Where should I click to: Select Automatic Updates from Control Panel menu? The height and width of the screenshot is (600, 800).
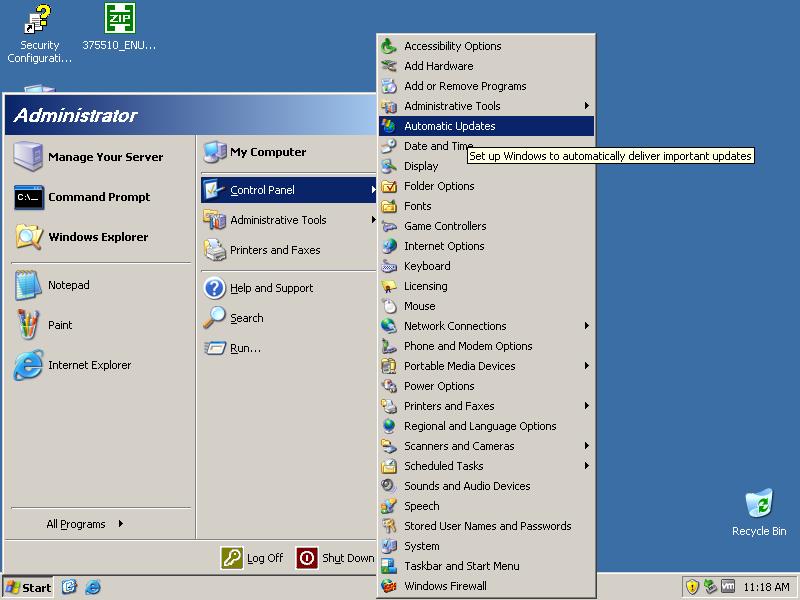pyautogui.click(x=449, y=126)
